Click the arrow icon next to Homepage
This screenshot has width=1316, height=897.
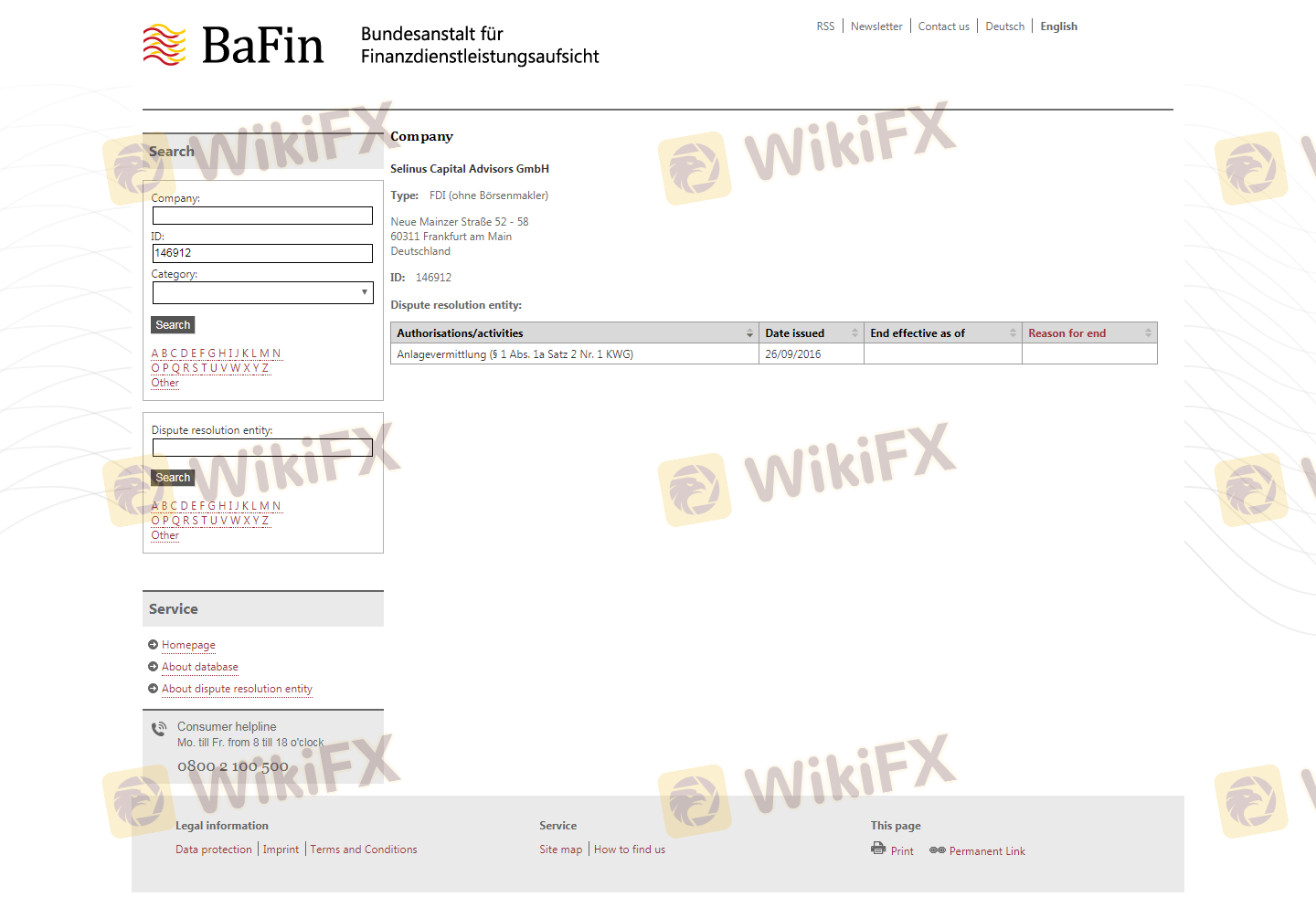[x=154, y=645]
